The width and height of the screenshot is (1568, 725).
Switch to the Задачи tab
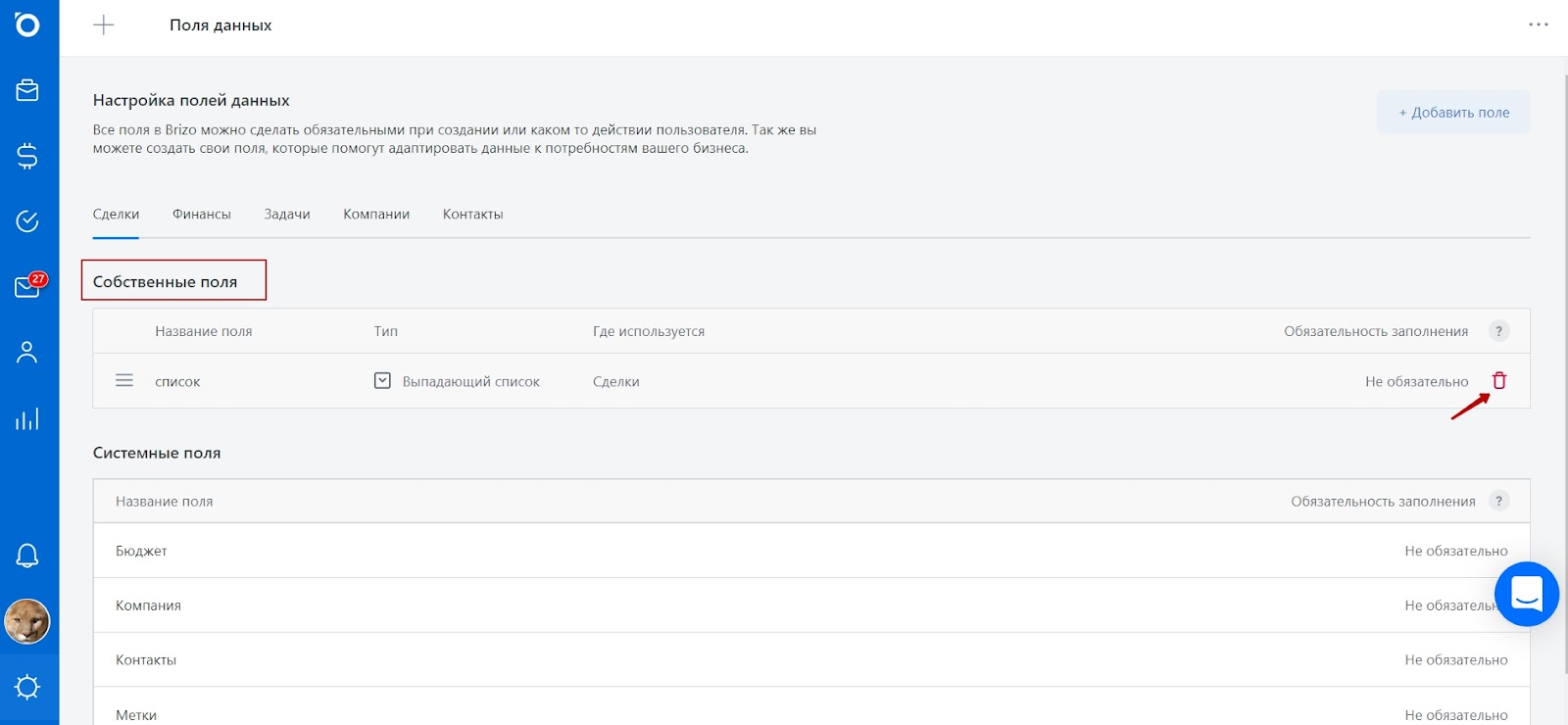287,214
